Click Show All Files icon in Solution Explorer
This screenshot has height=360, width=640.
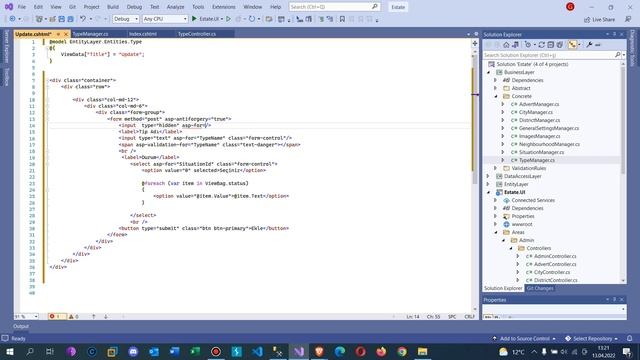click(560, 45)
